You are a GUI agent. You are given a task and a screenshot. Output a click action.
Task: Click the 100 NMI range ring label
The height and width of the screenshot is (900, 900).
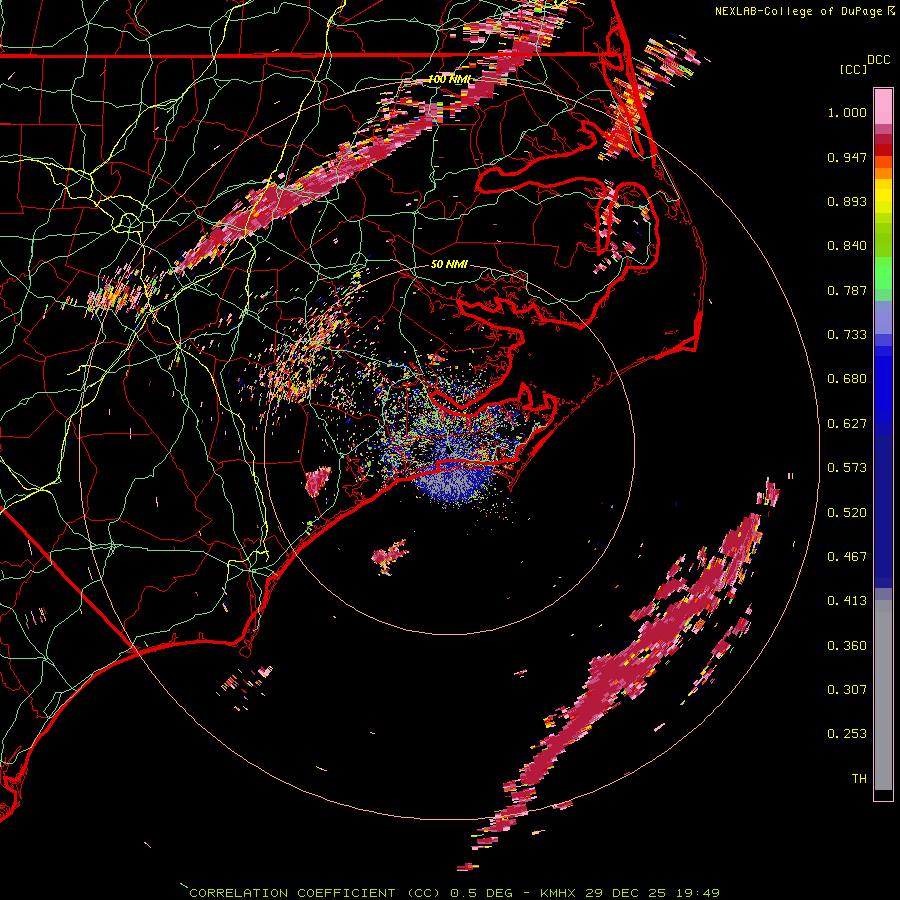448,79
